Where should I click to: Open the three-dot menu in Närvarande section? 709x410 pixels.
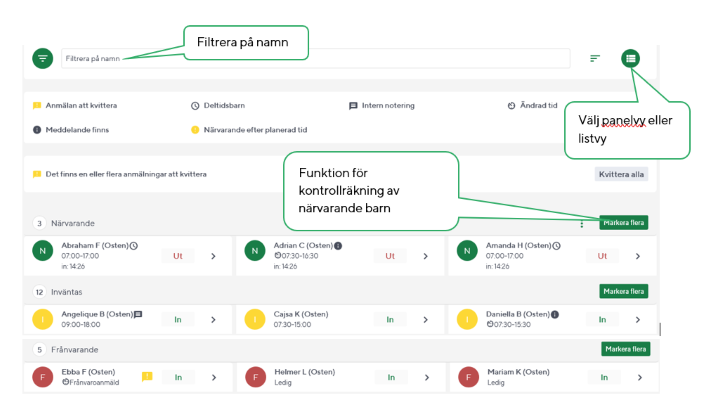tap(582, 223)
